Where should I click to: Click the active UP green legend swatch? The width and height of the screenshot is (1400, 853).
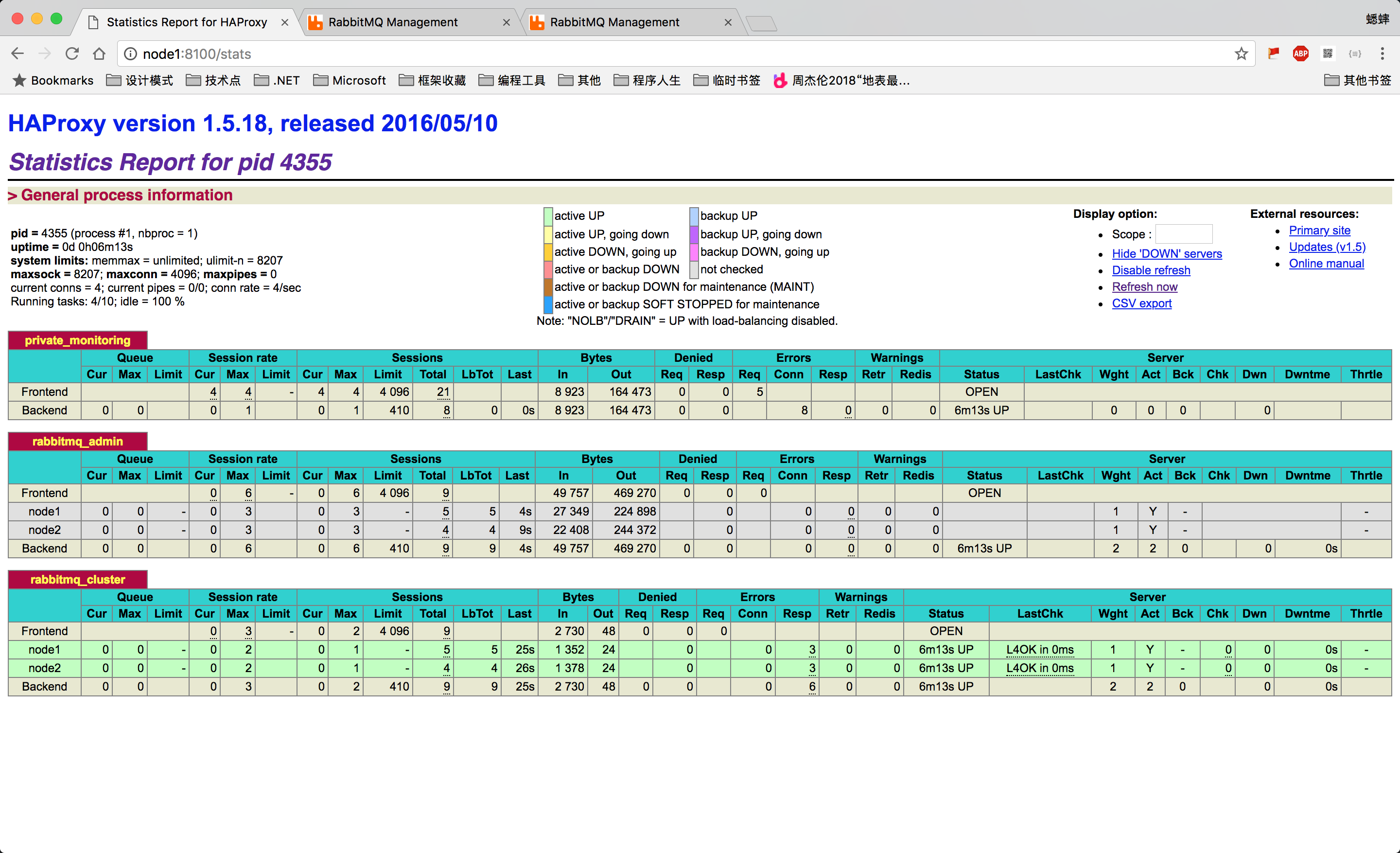(548, 216)
